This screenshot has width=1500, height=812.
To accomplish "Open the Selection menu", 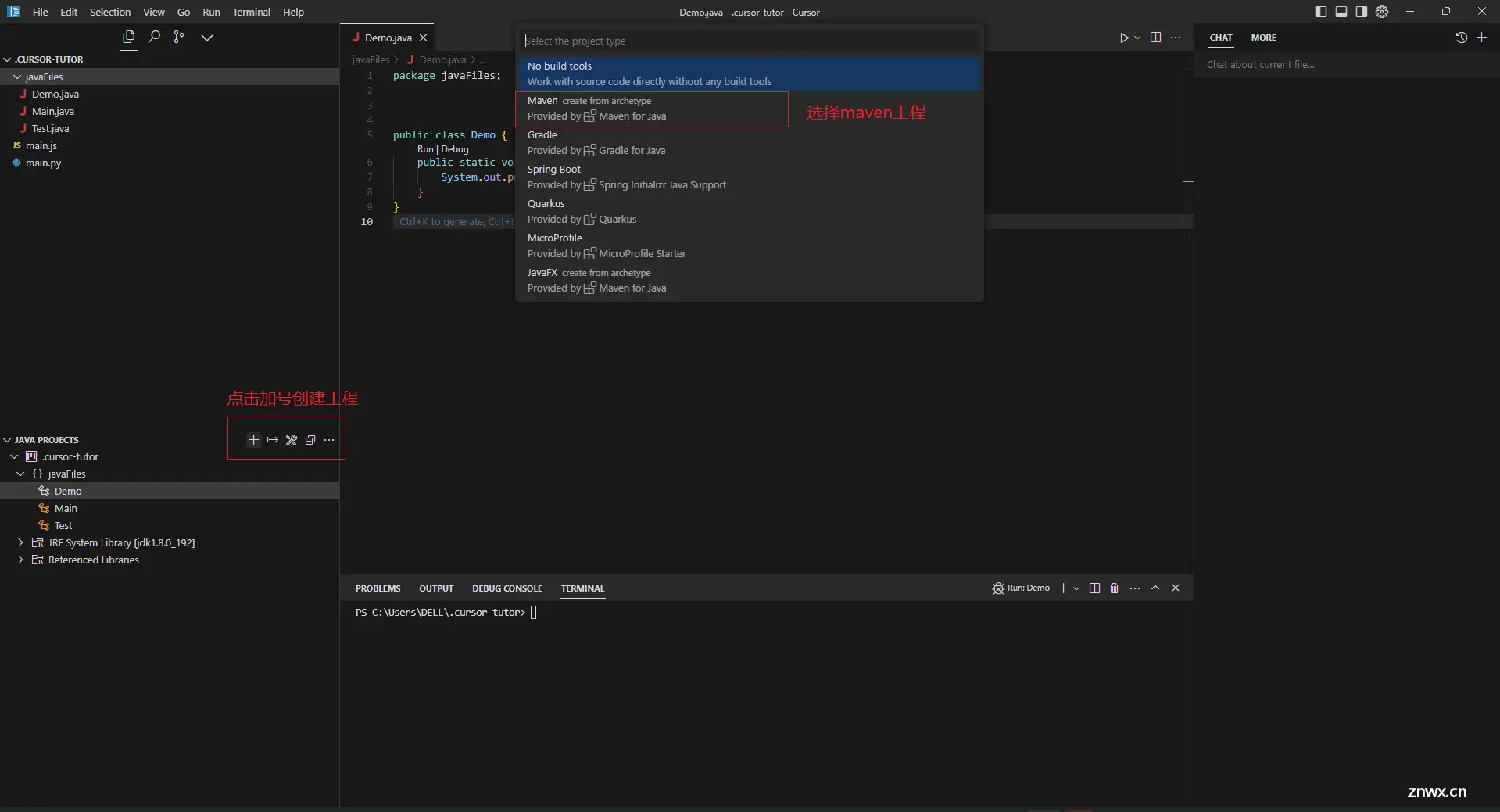I will coord(110,12).
